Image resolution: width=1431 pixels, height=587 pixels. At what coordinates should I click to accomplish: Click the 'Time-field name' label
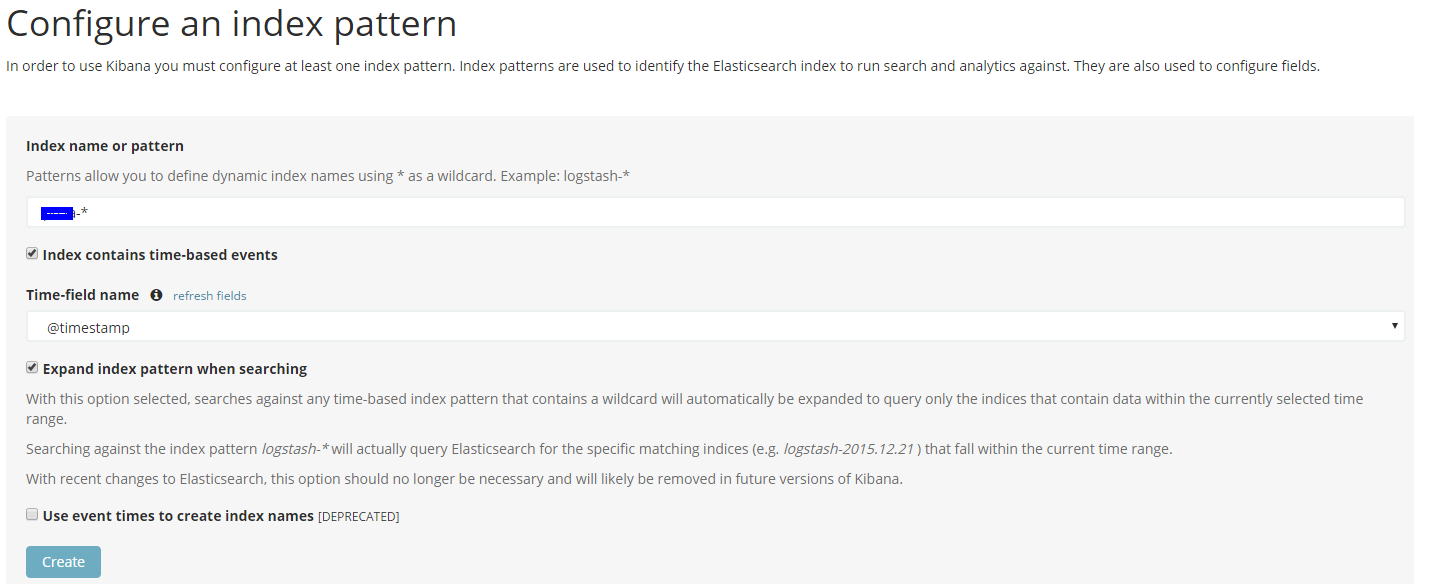(x=83, y=295)
